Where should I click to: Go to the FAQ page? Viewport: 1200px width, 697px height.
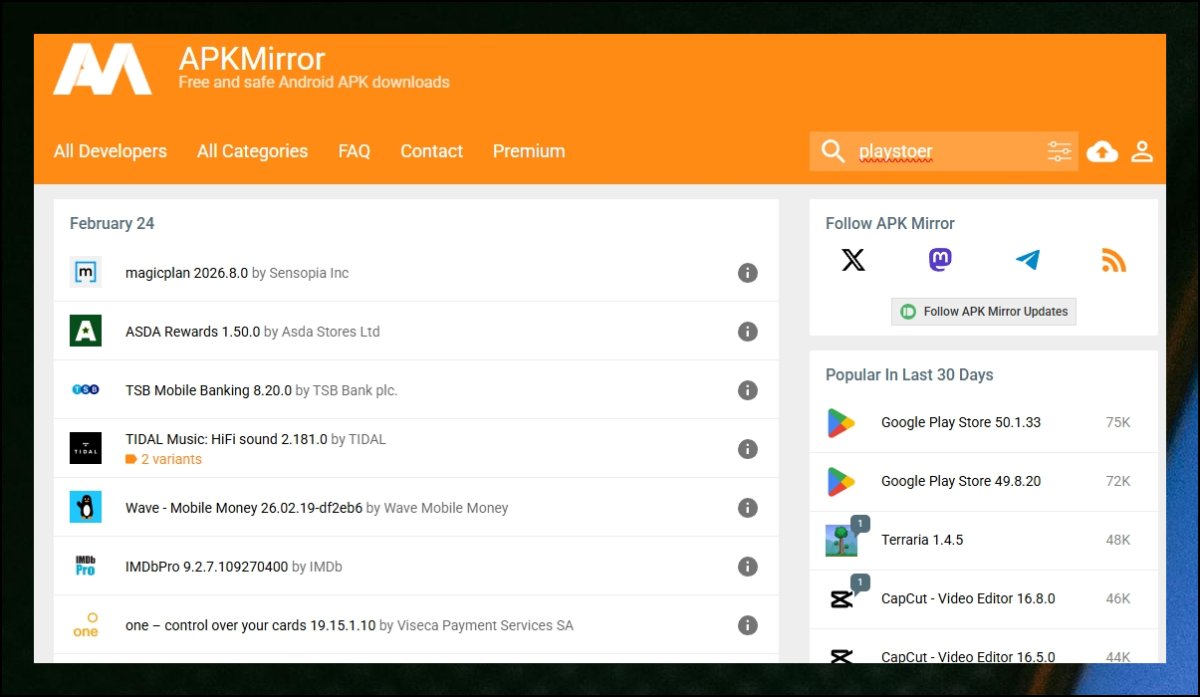(354, 151)
